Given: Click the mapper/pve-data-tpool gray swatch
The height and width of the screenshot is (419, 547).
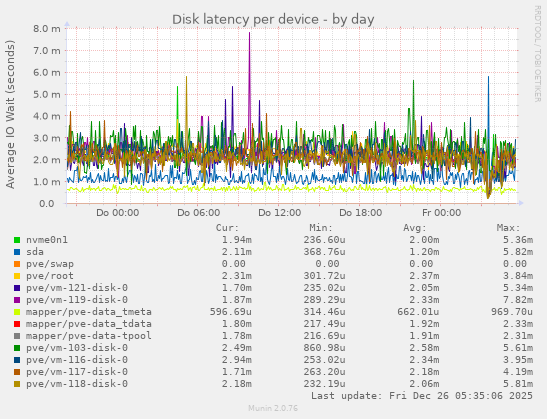Looking at the screenshot, I should point(17,336).
